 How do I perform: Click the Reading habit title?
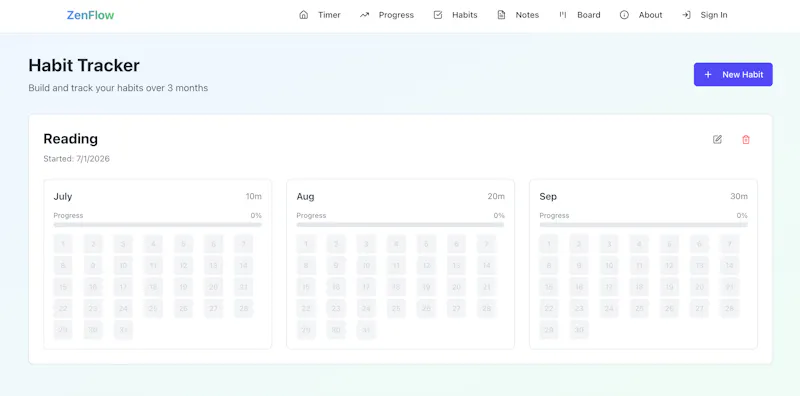70,139
